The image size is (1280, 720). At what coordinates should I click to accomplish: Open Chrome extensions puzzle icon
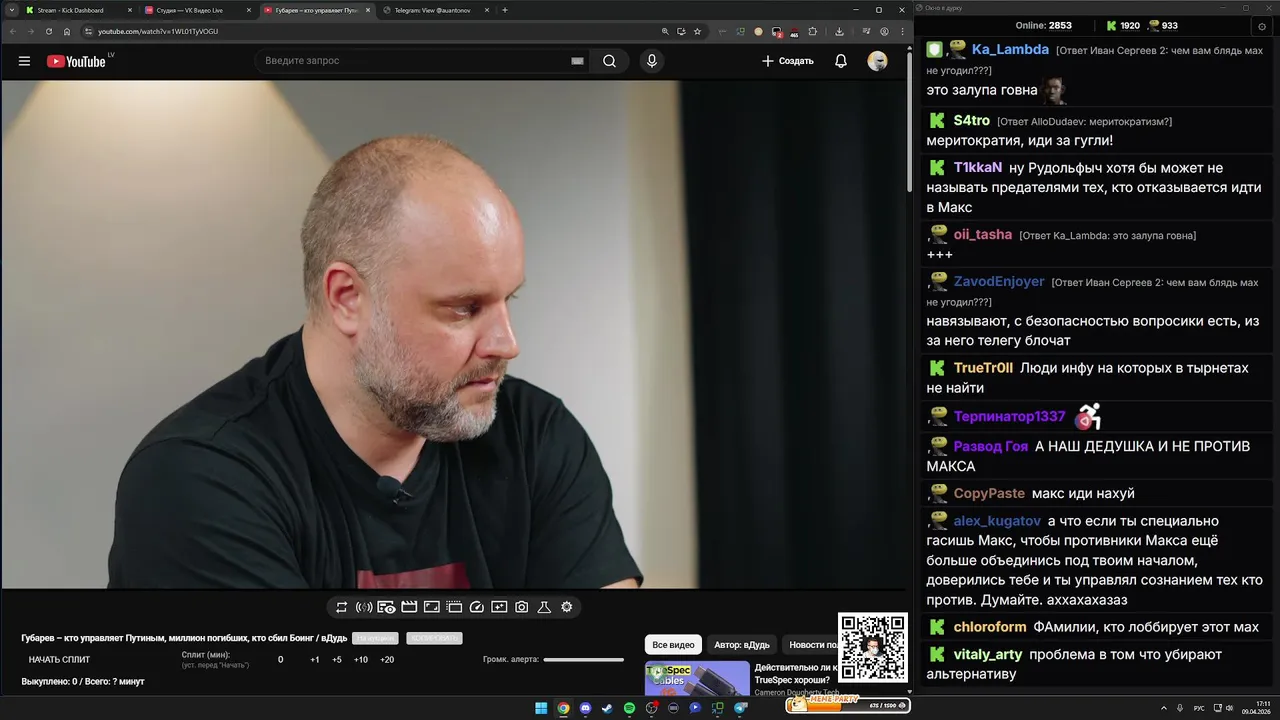(x=812, y=31)
